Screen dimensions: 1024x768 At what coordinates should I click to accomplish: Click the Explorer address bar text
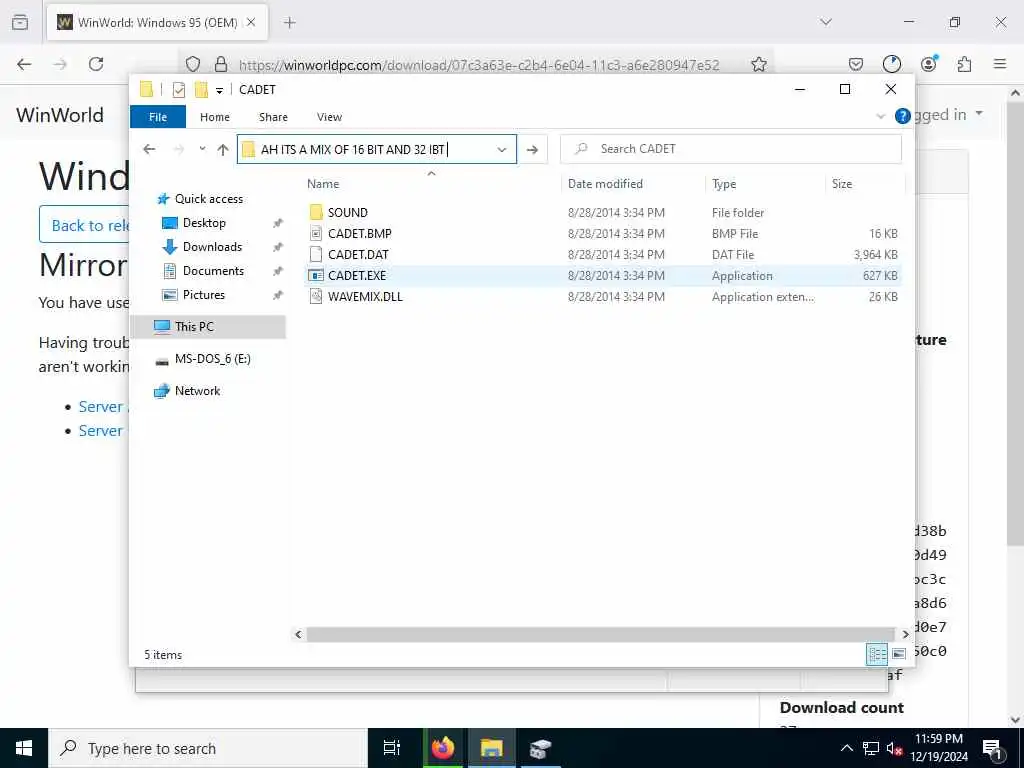point(353,150)
